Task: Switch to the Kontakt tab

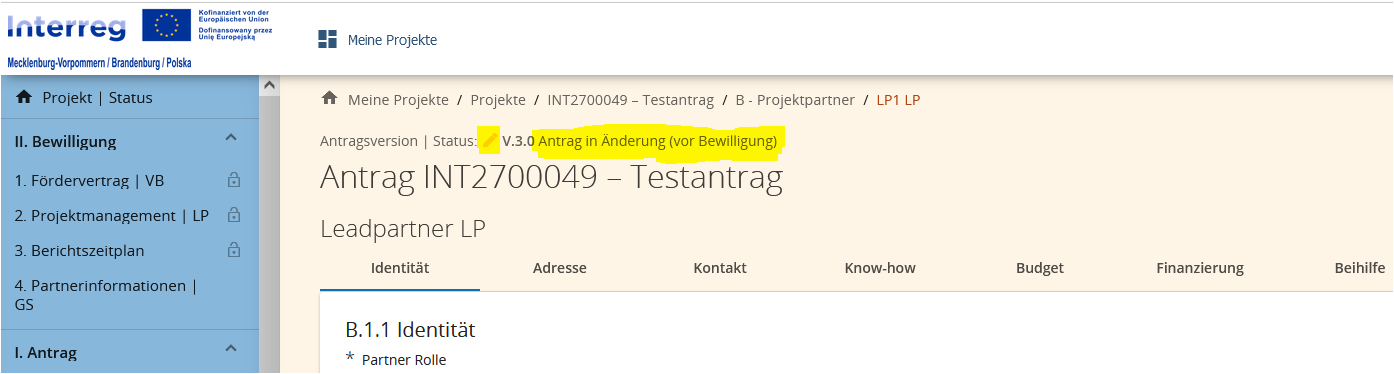Action: coord(720,268)
